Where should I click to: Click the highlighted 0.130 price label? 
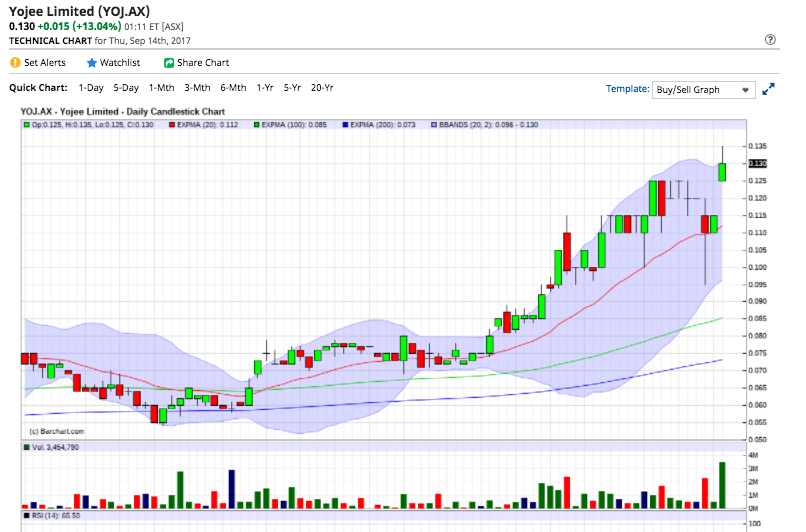pos(757,163)
